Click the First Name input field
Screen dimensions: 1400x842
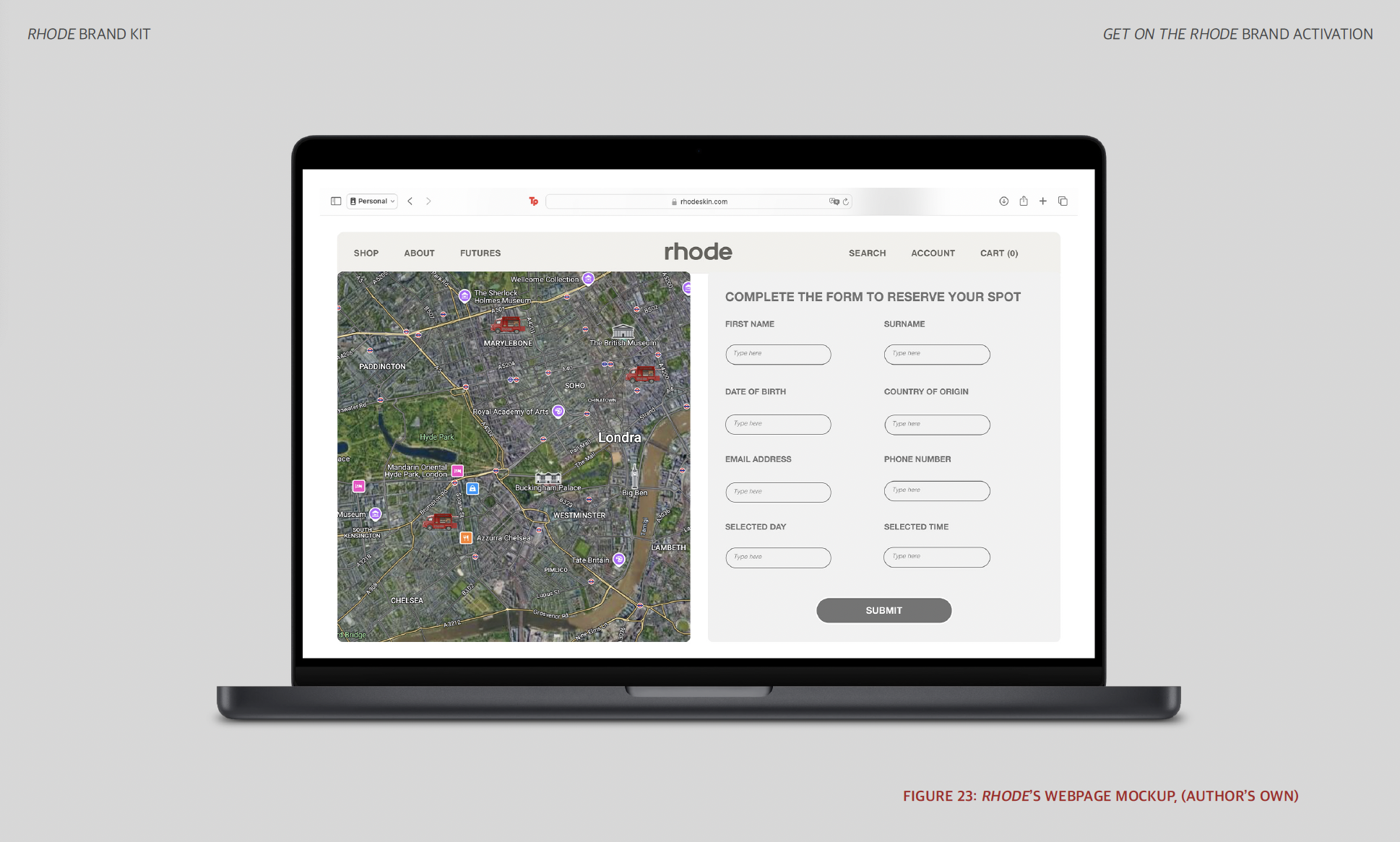pyautogui.click(x=778, y=354)
